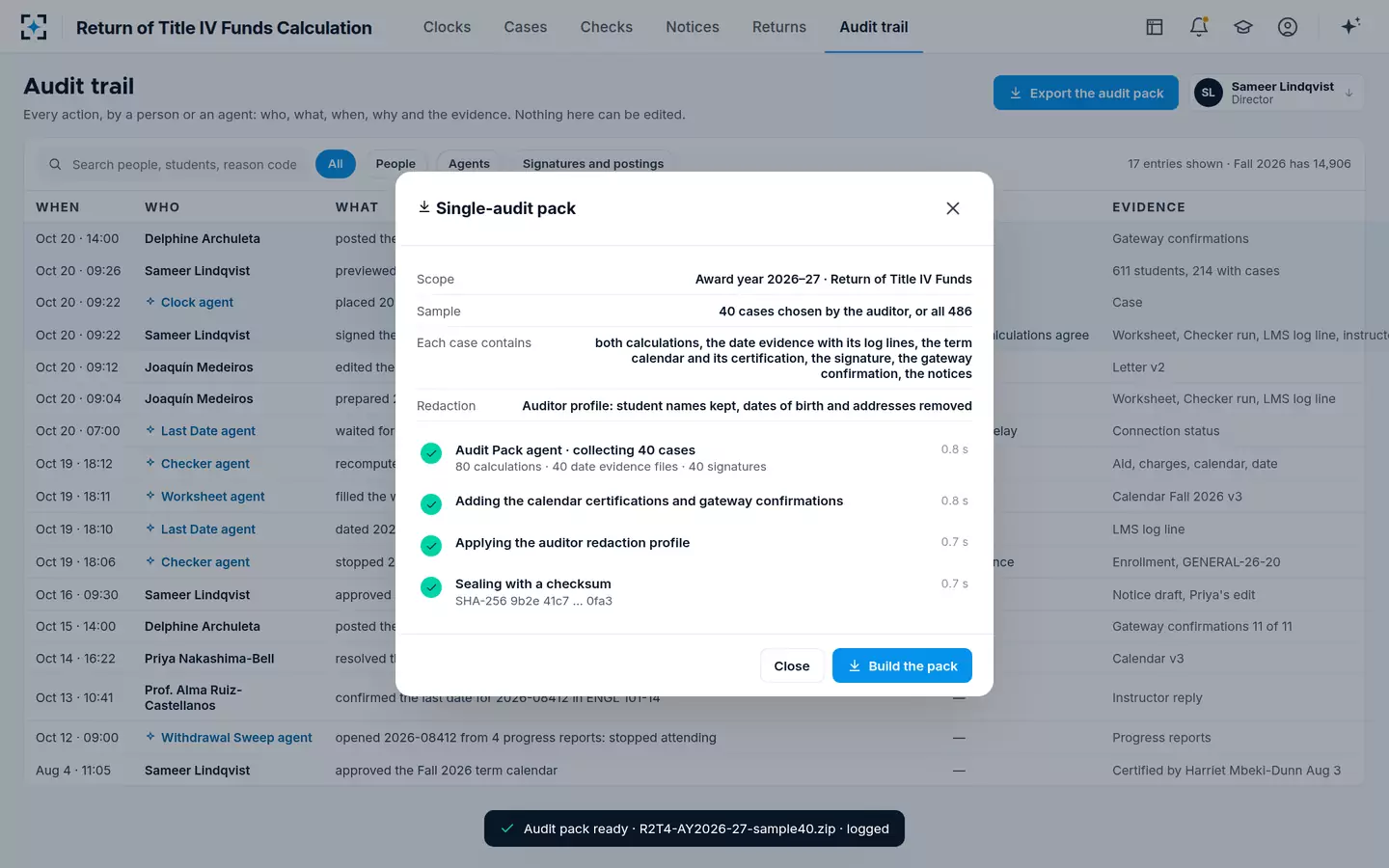Filter entries by Agents
The width and height of the screenshot is (1389, 868).
[x=469, y=164]
